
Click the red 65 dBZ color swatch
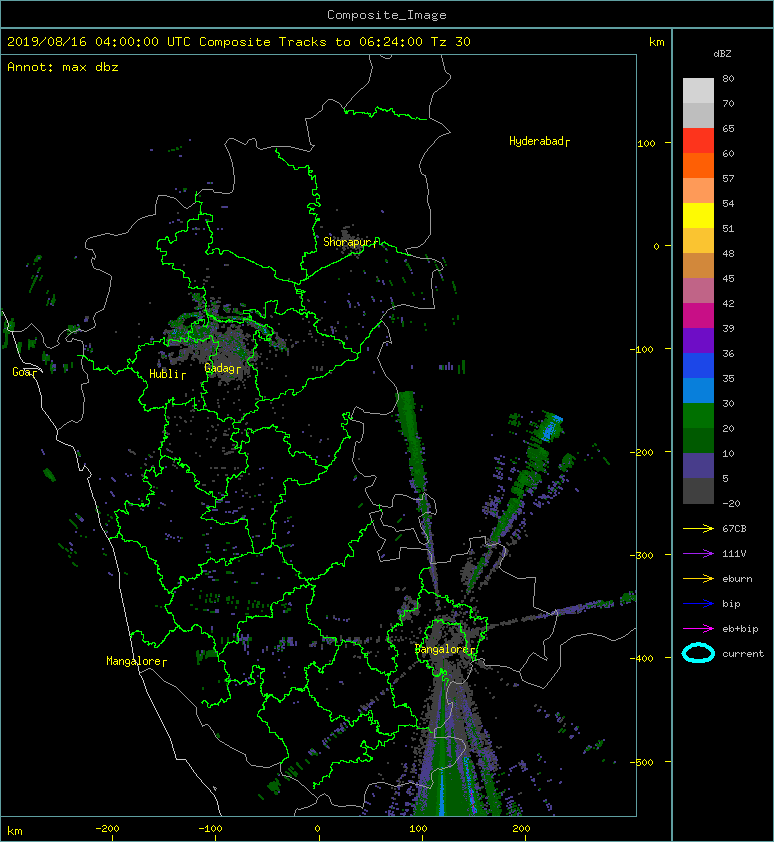point(698,141)
